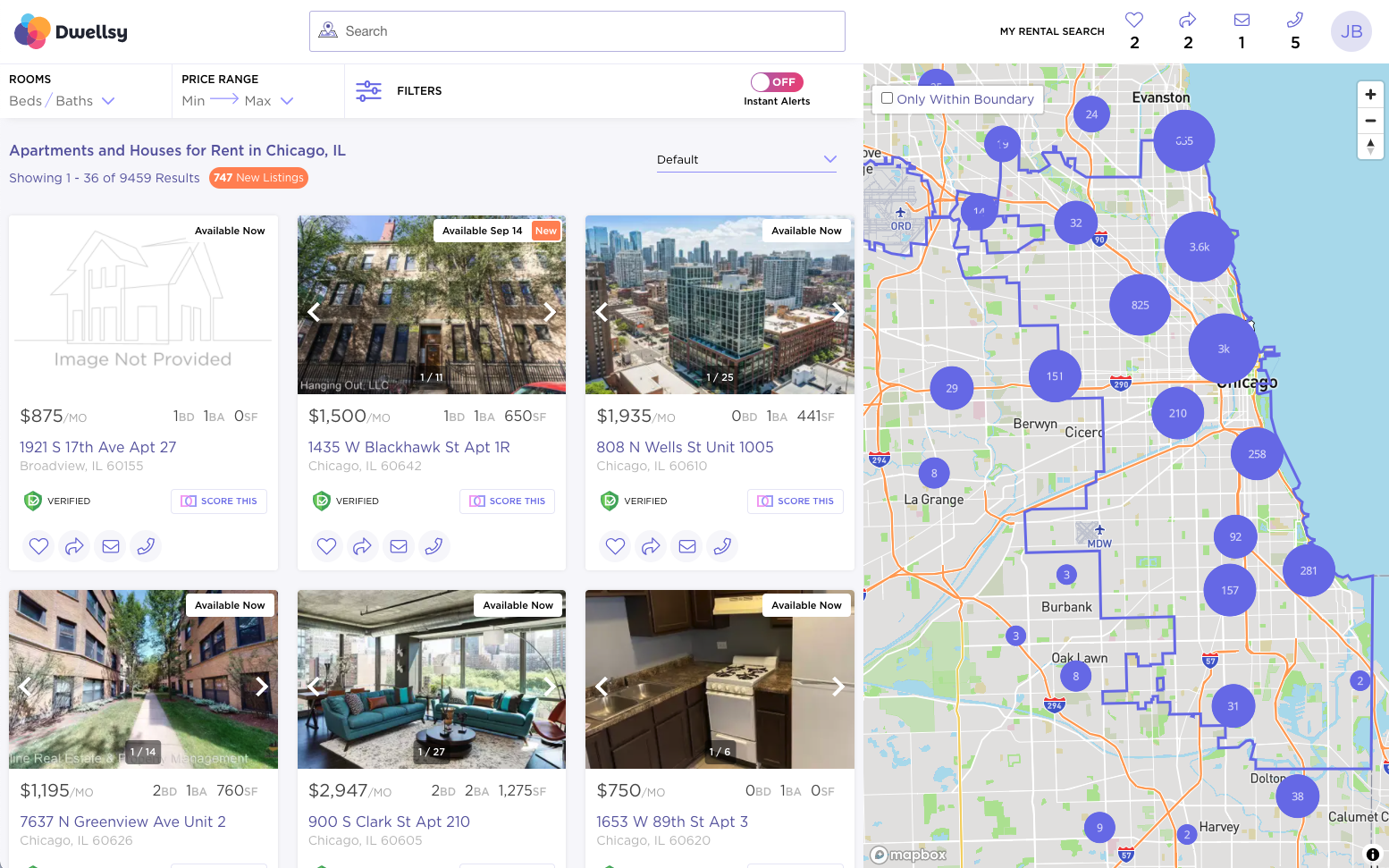Open JB user profile avatar

point(1351,31)
